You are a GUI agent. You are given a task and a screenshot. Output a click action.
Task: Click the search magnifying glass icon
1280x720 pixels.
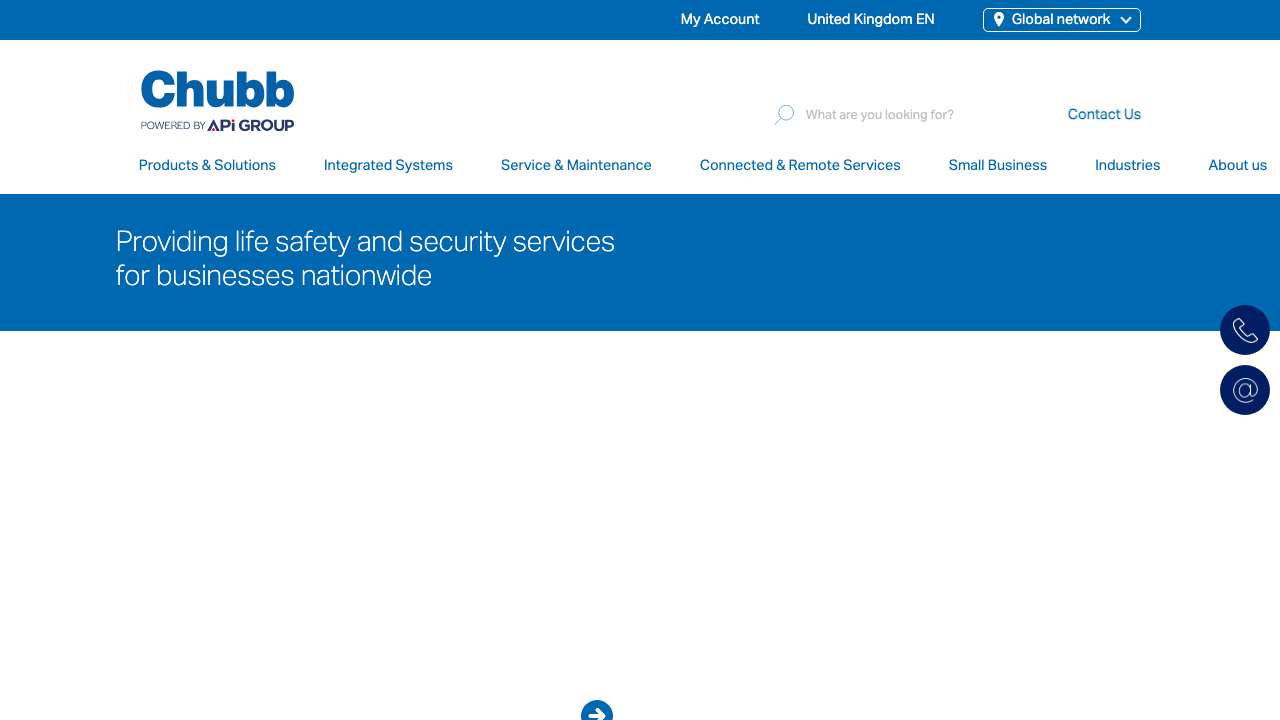[784, 115]
